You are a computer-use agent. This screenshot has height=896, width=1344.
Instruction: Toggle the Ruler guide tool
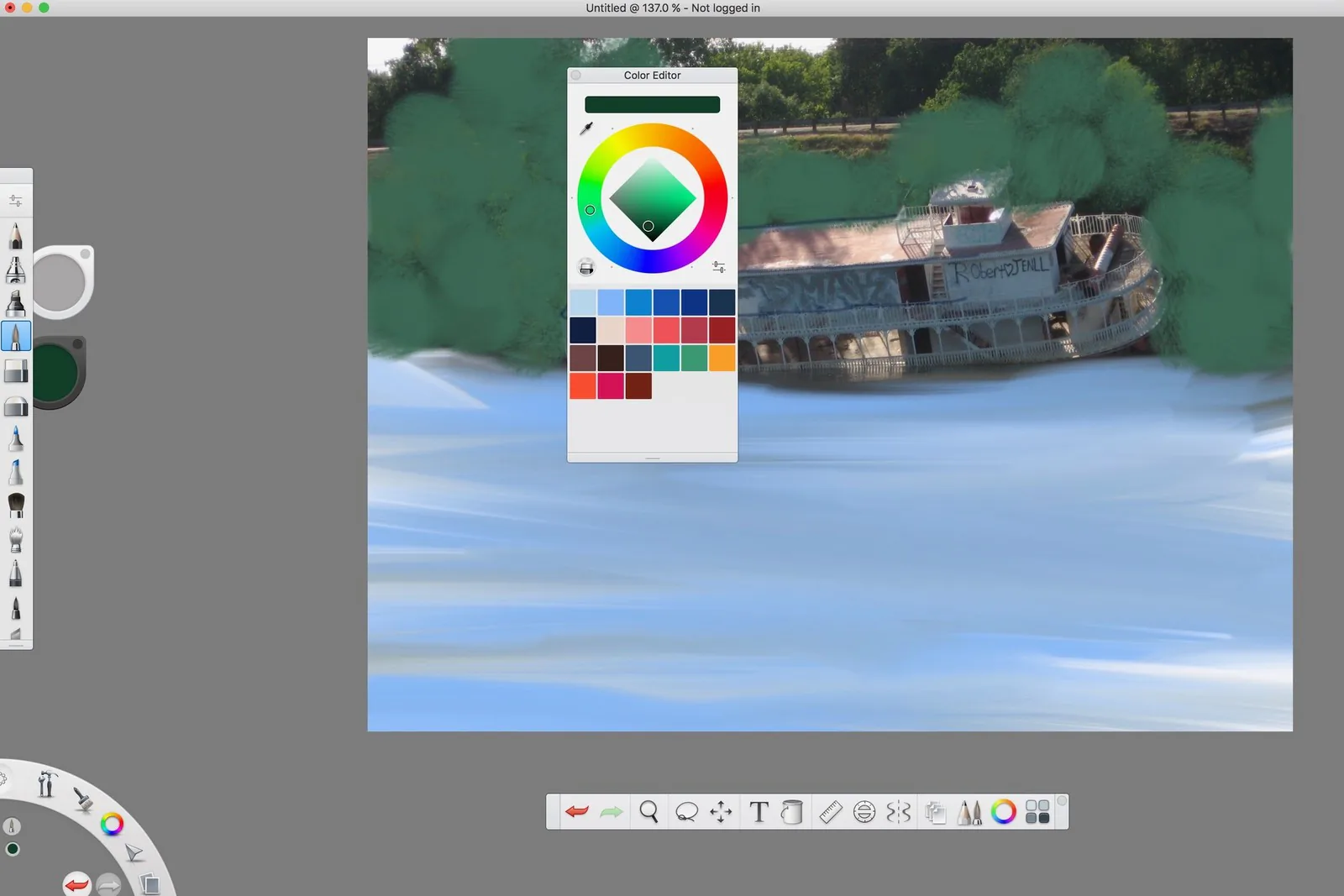(x=831, y=812)
